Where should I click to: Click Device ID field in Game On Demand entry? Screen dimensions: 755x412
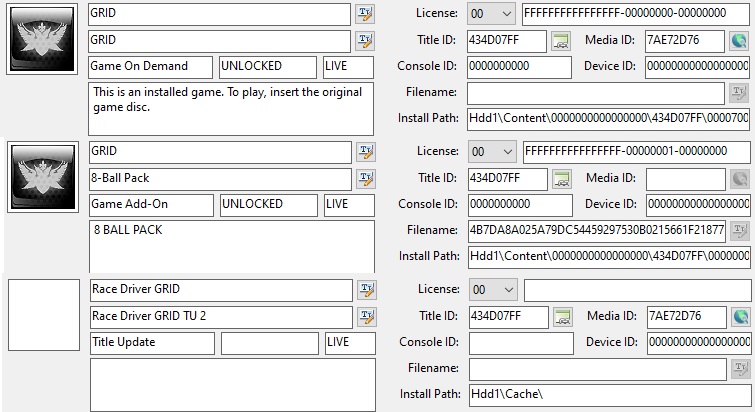point(697,67)
